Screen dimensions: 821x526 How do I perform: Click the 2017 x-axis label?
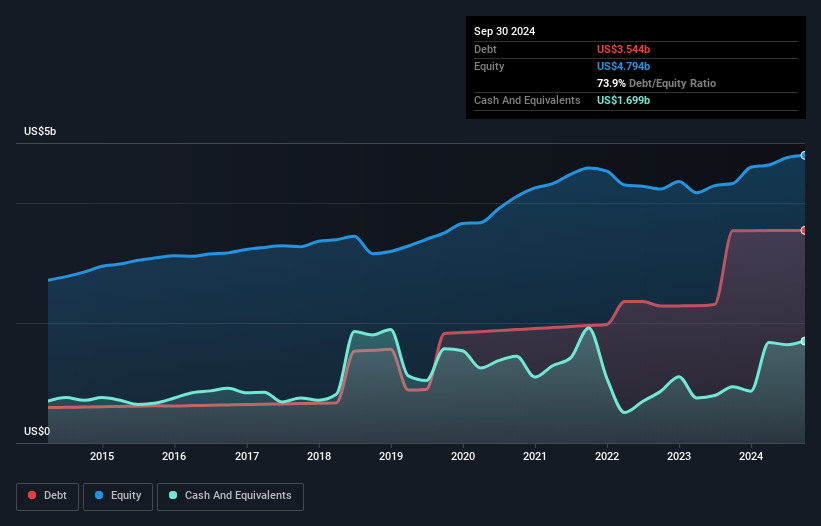(247, 456)
